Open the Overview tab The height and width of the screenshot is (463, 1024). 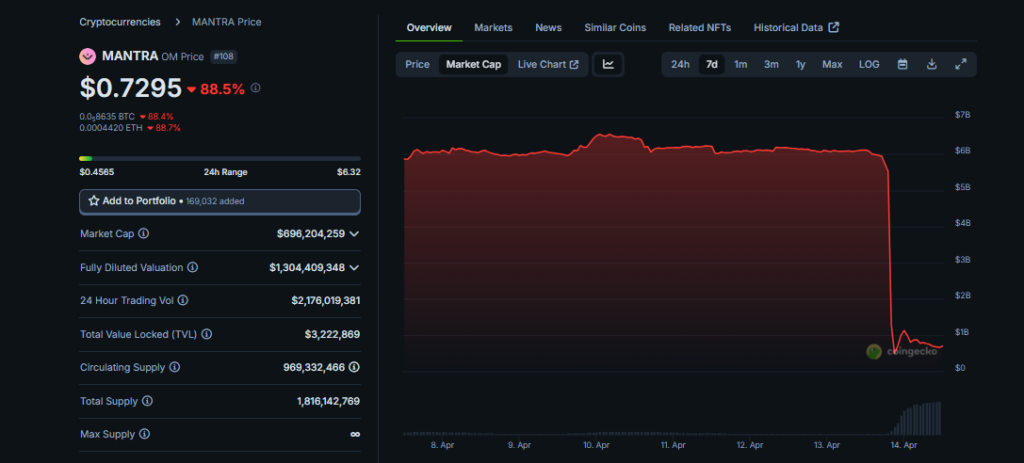429,27
